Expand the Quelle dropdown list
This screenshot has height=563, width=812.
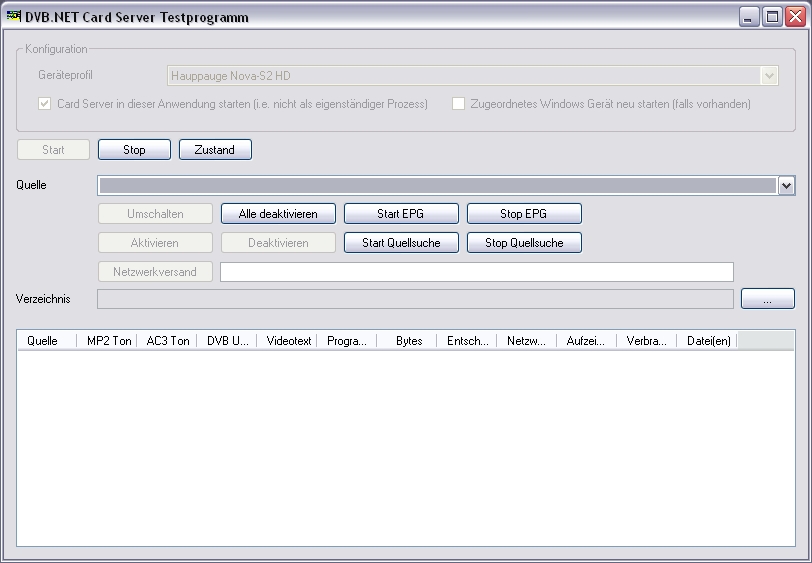pos(786,185)
